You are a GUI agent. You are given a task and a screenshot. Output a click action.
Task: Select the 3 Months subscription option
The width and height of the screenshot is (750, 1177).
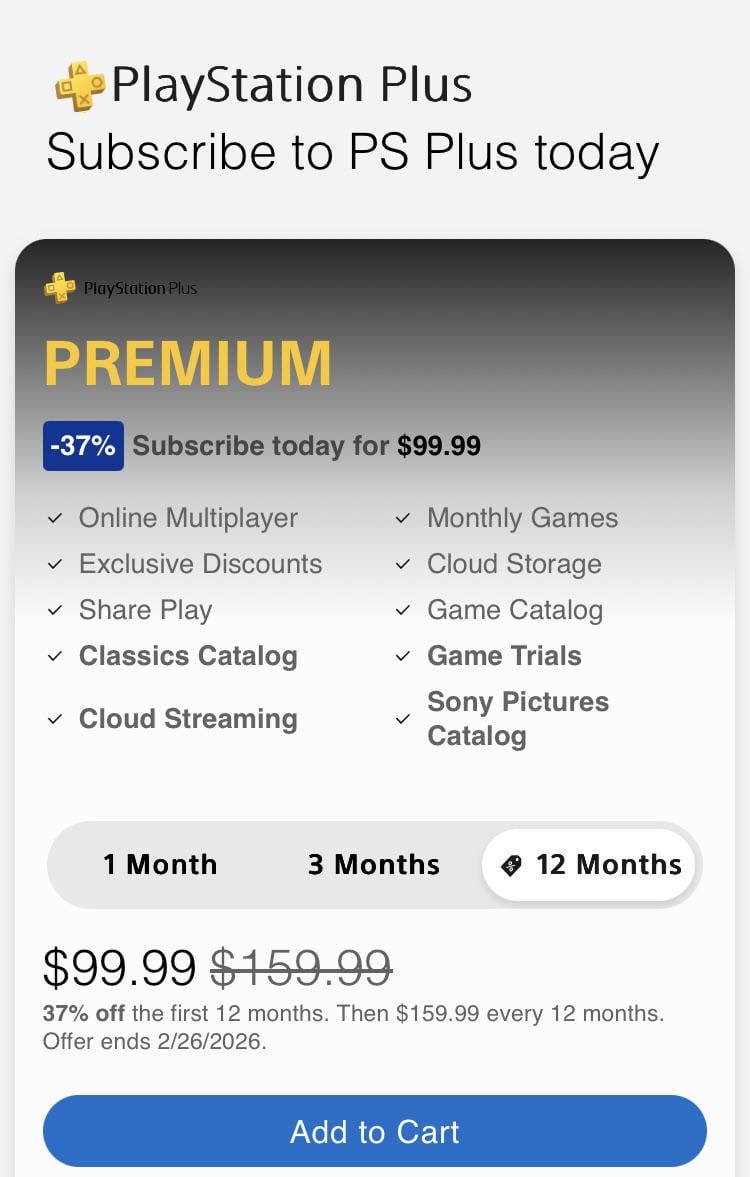tap(374, 865)
